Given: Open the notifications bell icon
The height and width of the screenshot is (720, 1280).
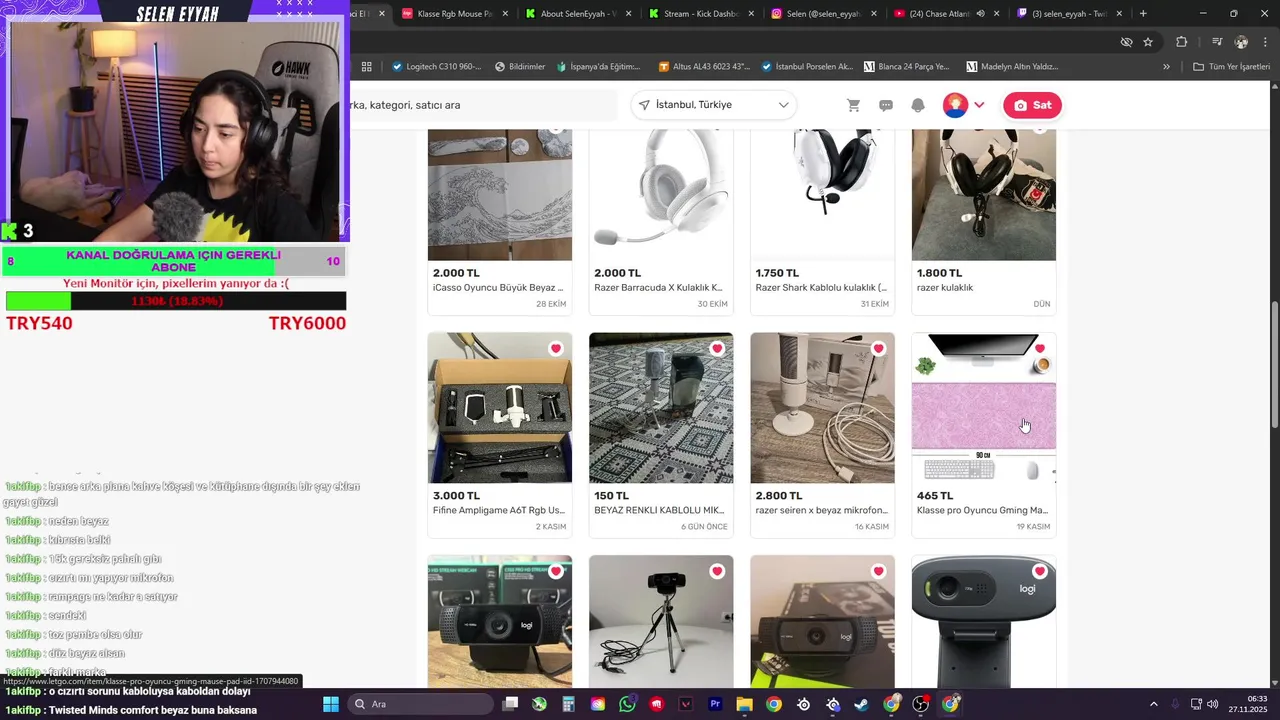Looking at the screenshot, I should (x=918, y=105).
